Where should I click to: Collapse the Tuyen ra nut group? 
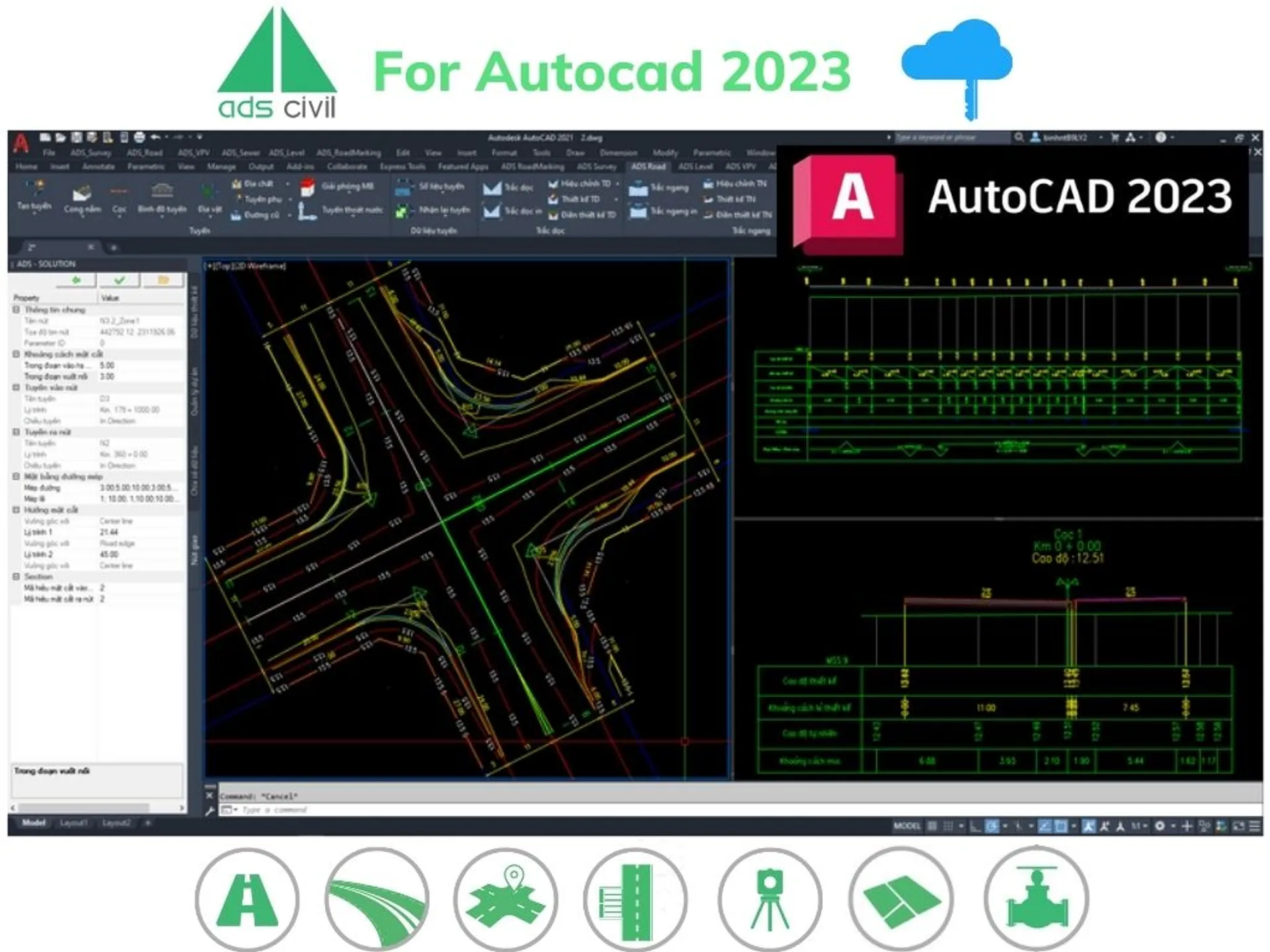tap(17, 432)
